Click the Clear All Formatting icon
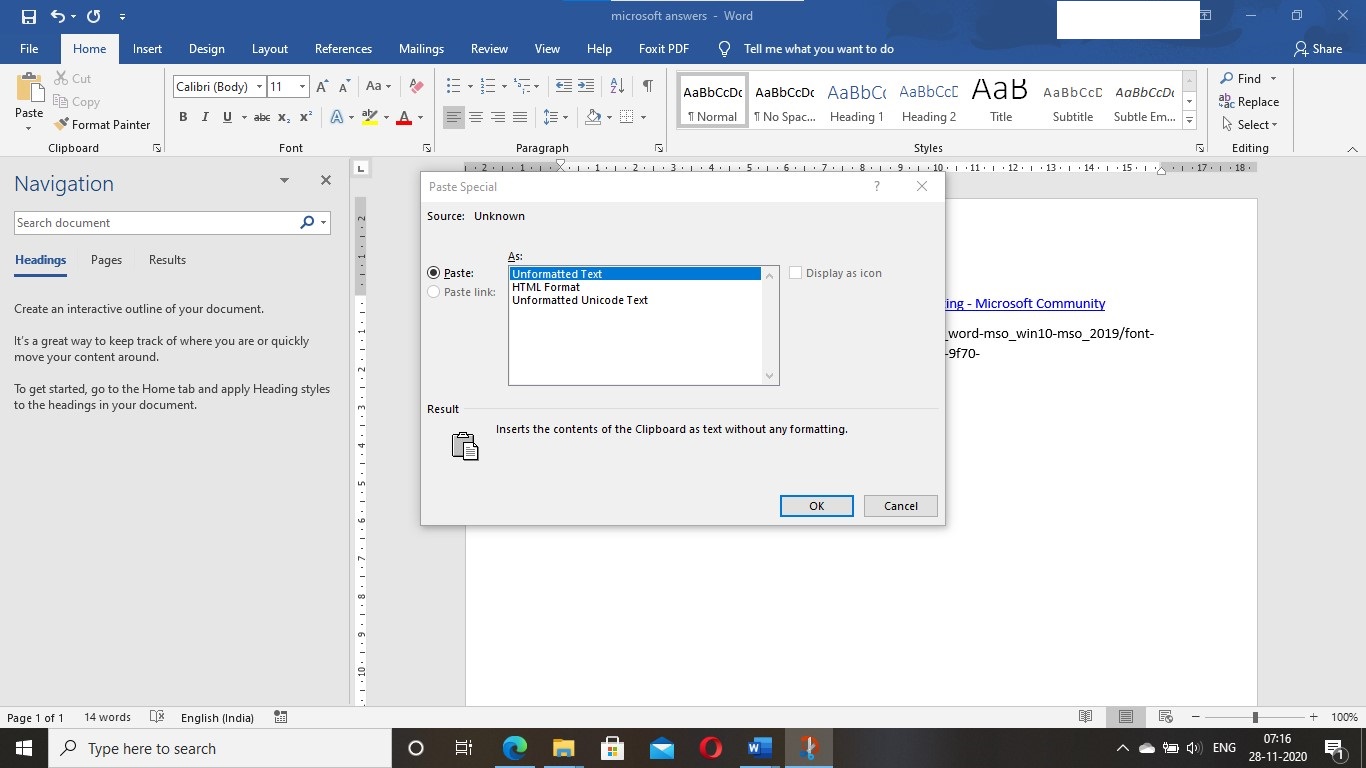This screenshot has width=1366, height=768. pyautogui.click(x=417, y=86)
